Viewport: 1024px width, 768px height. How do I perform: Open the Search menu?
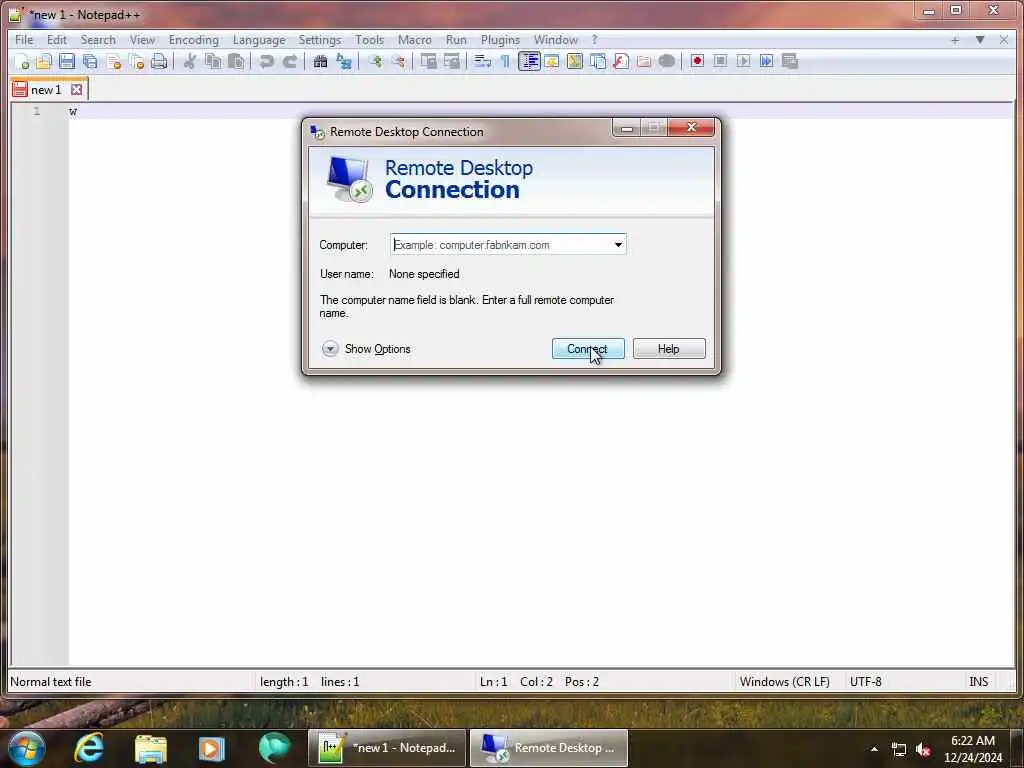tap(98, 40)
